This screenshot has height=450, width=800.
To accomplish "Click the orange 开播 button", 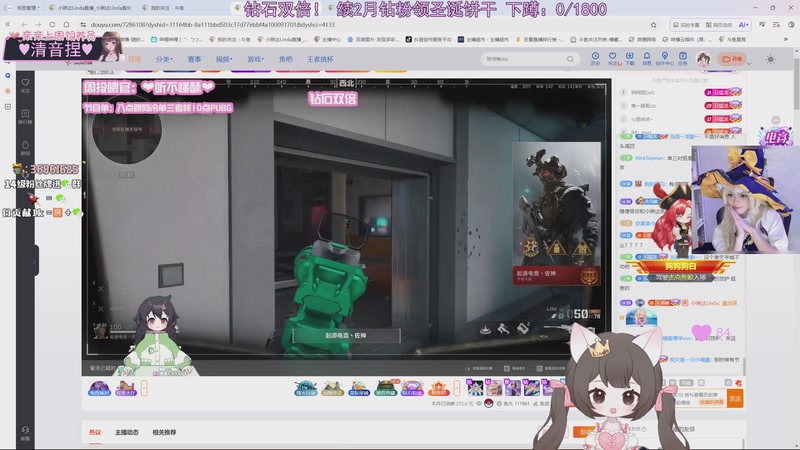I will coord(732,59).
